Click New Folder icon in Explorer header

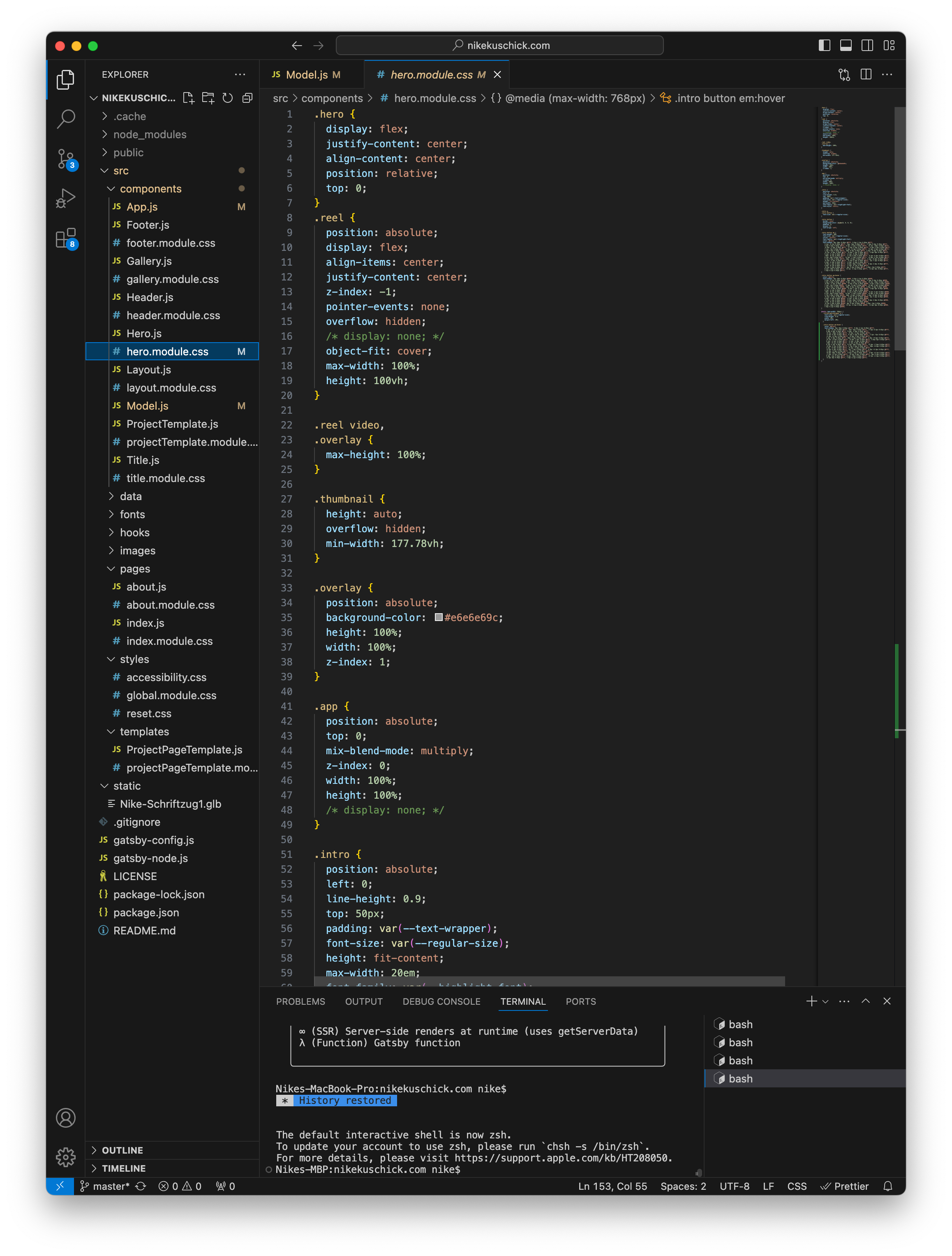click(208, 98)
